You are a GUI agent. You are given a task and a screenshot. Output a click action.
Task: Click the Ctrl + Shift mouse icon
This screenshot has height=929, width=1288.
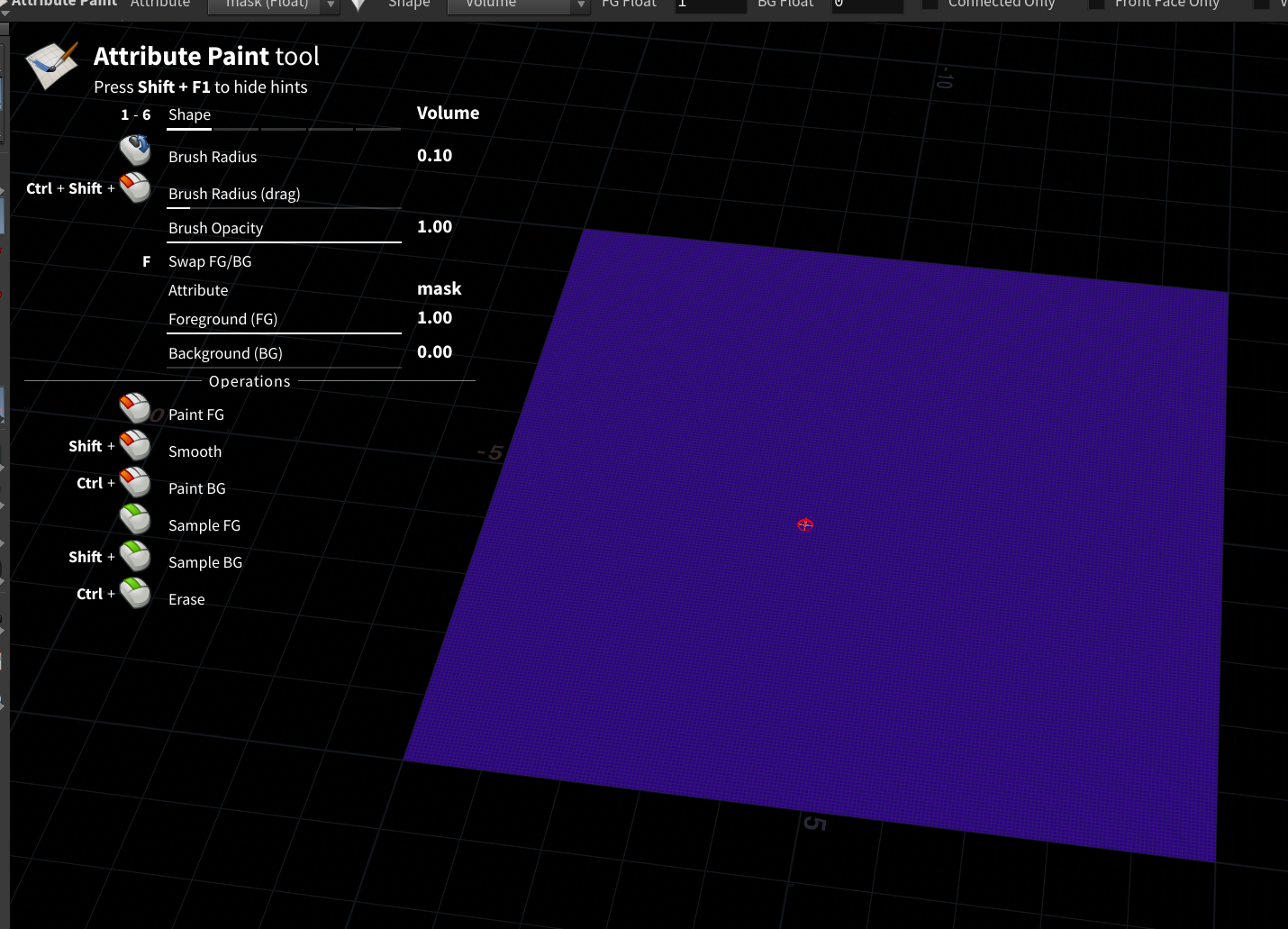pyautogui.click(x=135, y=187)
